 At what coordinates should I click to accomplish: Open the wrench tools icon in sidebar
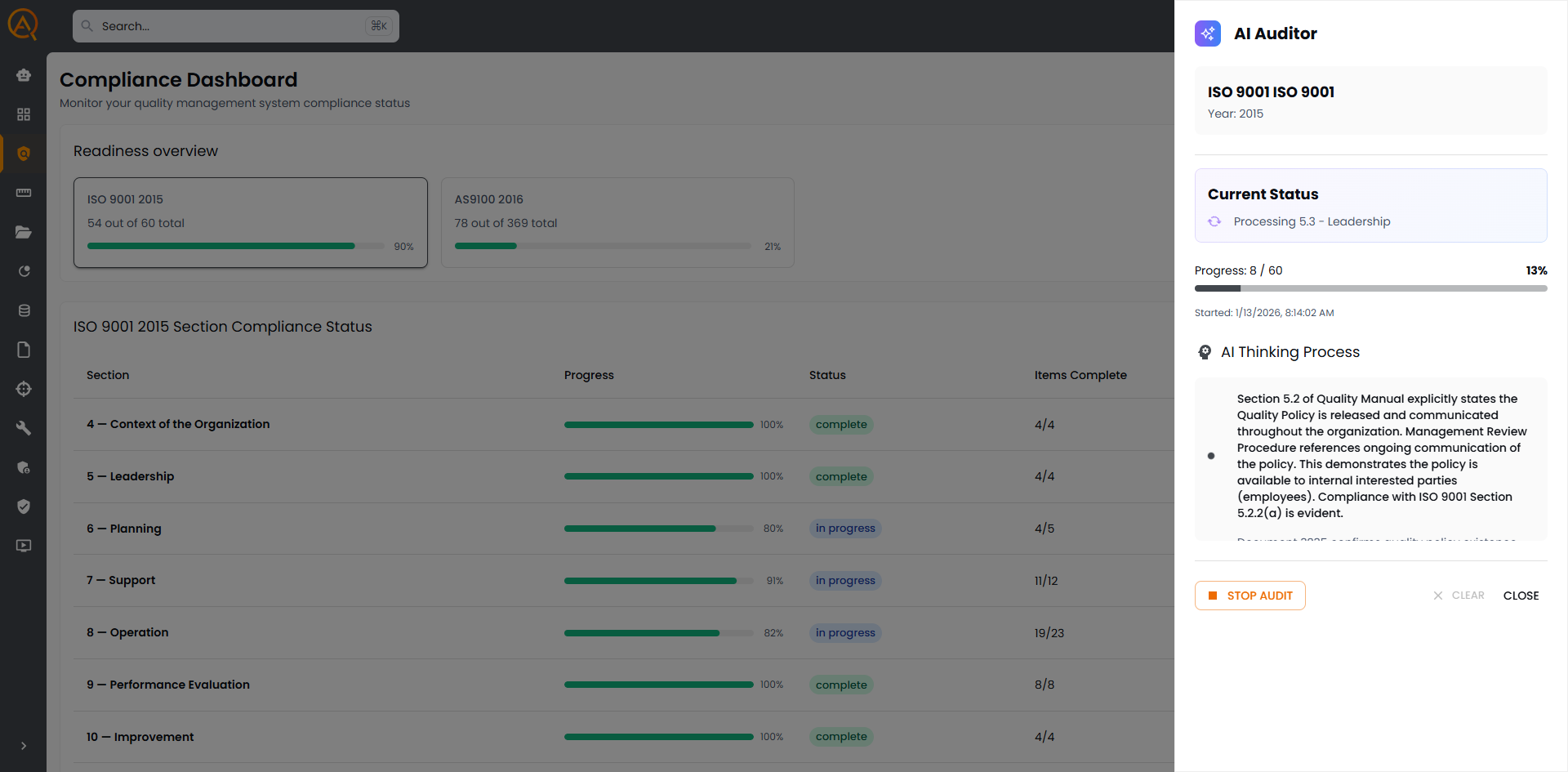[x=24, y=428]
